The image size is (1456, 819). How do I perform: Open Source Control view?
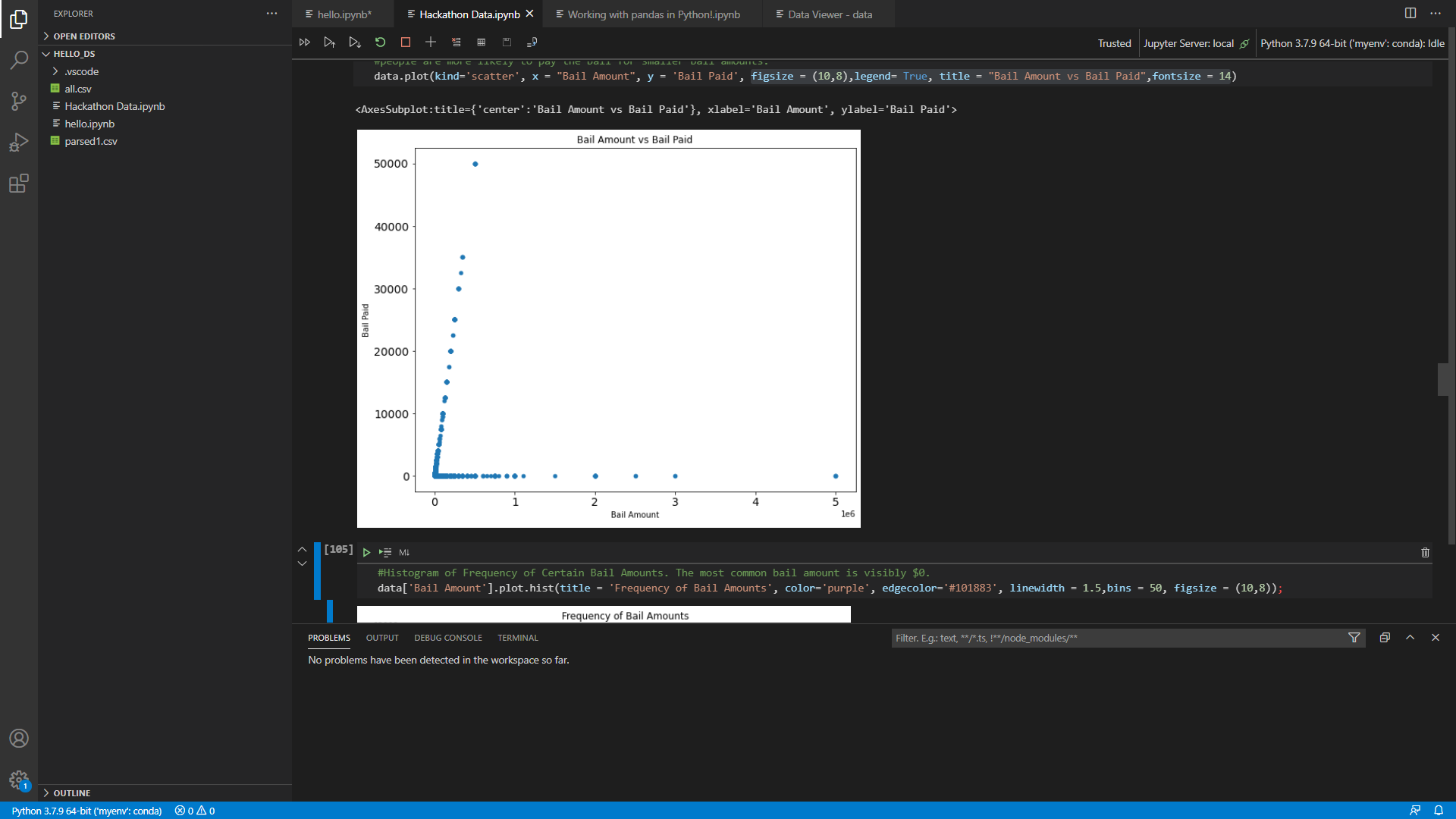(x=19, y=101)
